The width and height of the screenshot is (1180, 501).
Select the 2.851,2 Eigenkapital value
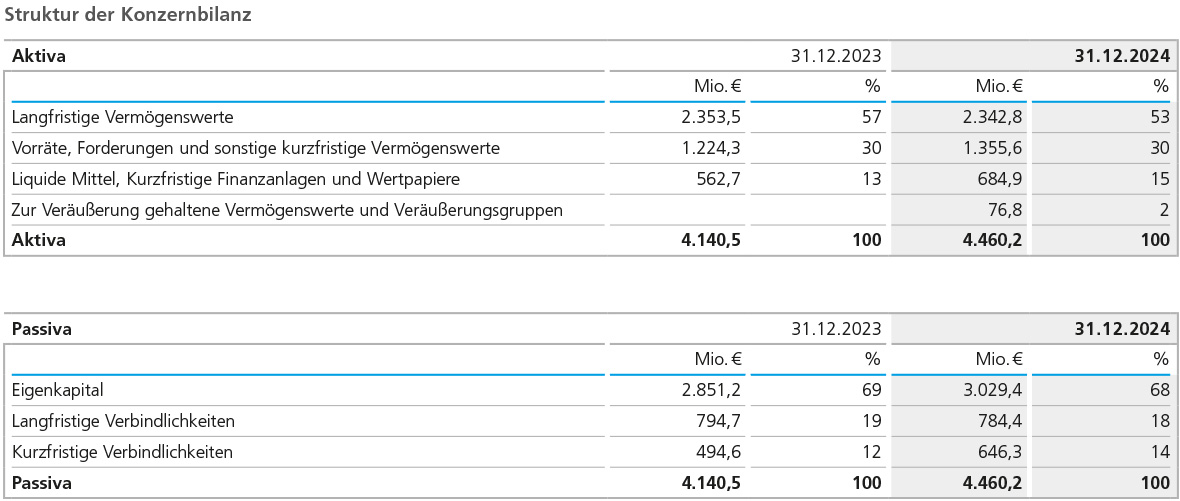click(710, 390)
